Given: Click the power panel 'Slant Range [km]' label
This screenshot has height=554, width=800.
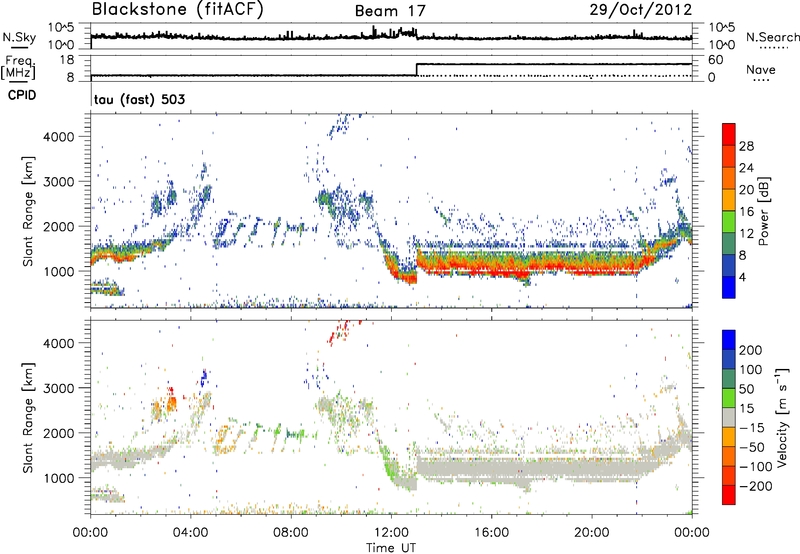Looking at the screenshot, I should tap(27, 211).
